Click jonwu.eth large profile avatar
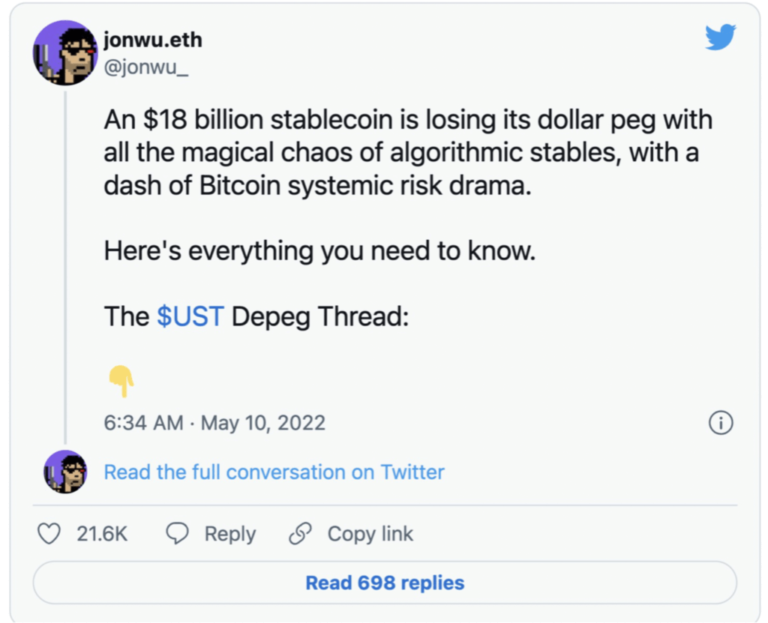 click(65, 52)
